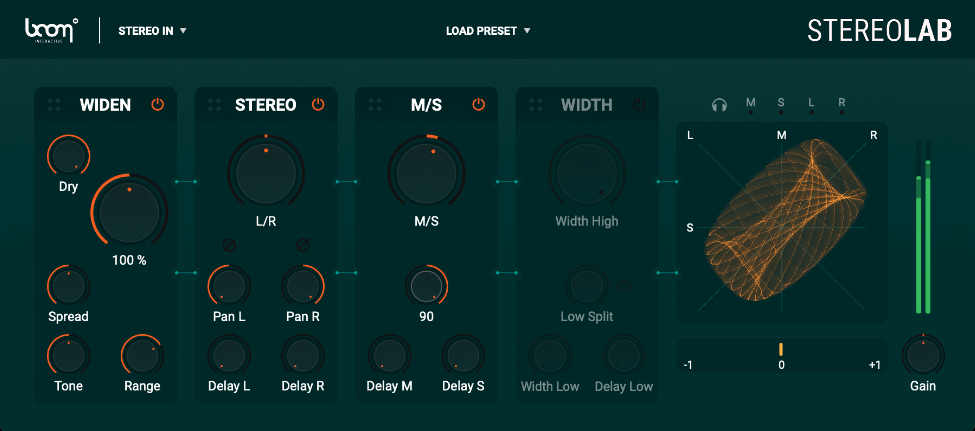Click the Delay R knob
Viewport: 975px width, 431px height.
tap(303, 356)
